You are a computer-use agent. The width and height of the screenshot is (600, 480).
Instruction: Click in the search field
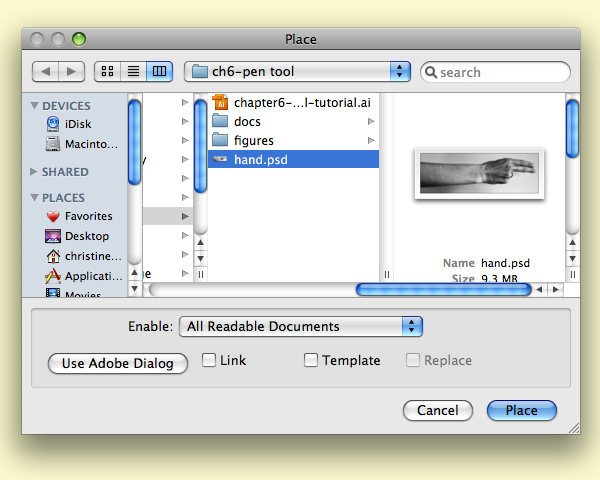coord(502,72)
